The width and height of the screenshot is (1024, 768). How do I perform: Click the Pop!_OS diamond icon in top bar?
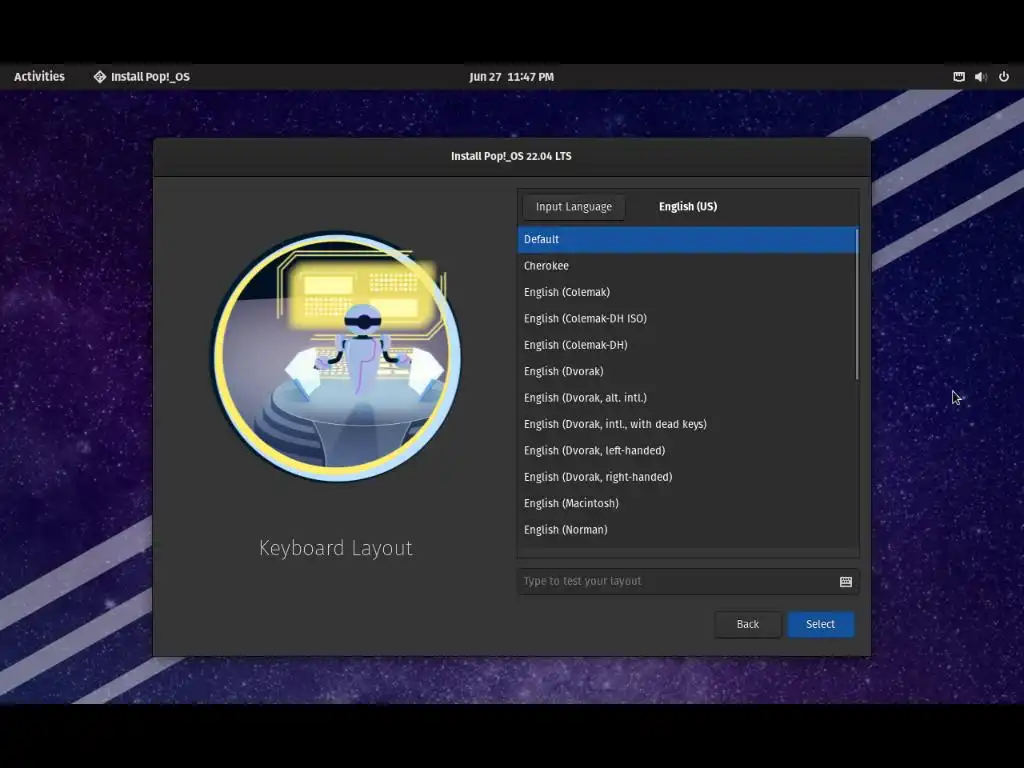pos(99,77)
